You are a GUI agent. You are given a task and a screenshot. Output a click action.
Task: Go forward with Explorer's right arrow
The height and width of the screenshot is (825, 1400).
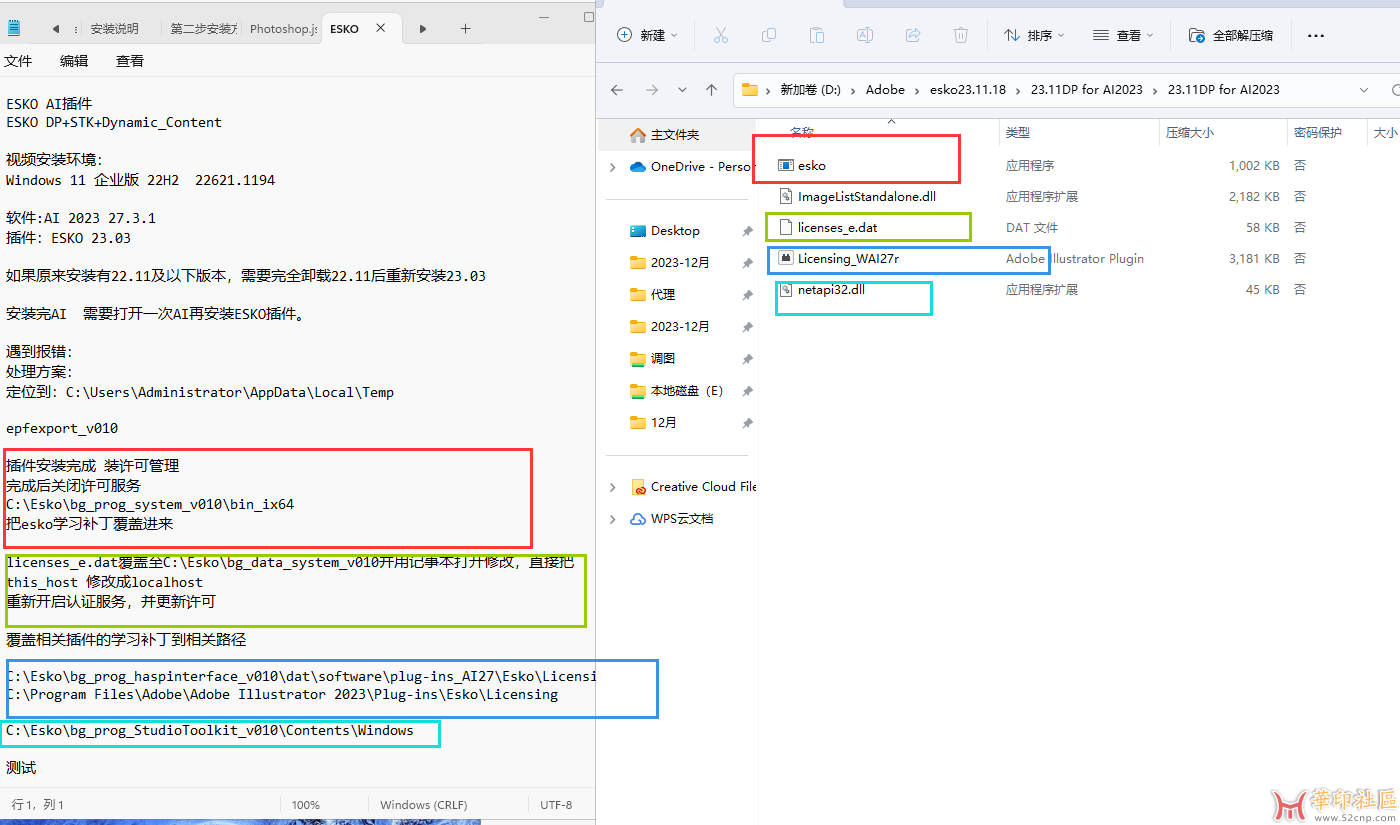coord(652,89)
